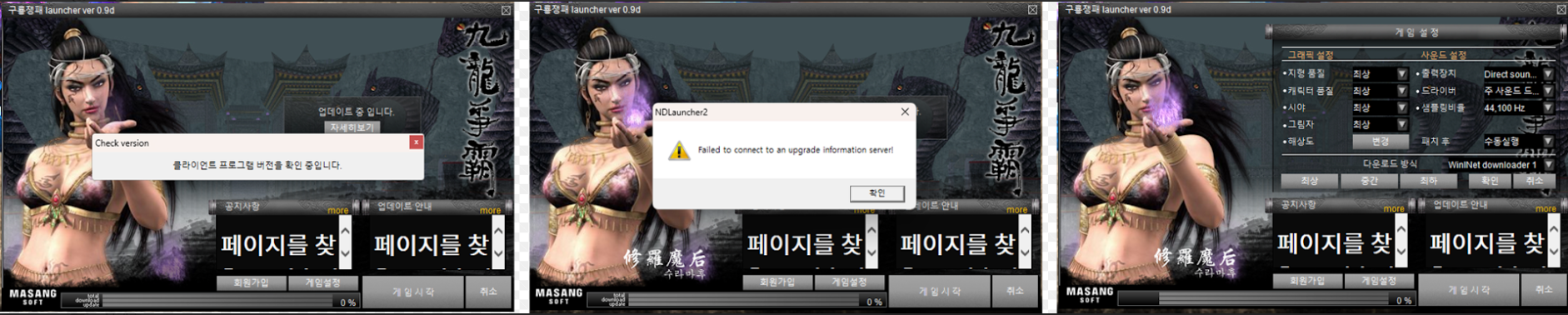Open 공지사항 more link, 게임 설정 launcher
Screen dimensions: 1568x315
[1394, 208]
